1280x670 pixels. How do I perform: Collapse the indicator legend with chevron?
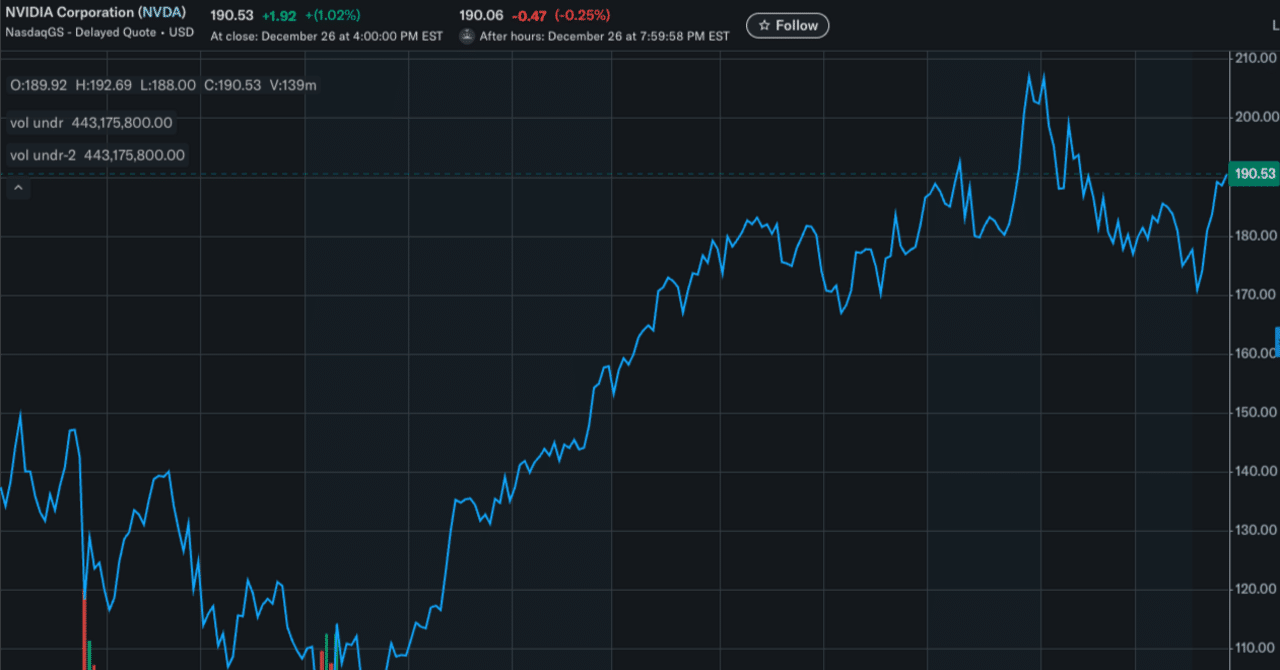click(x=18, y=187)
